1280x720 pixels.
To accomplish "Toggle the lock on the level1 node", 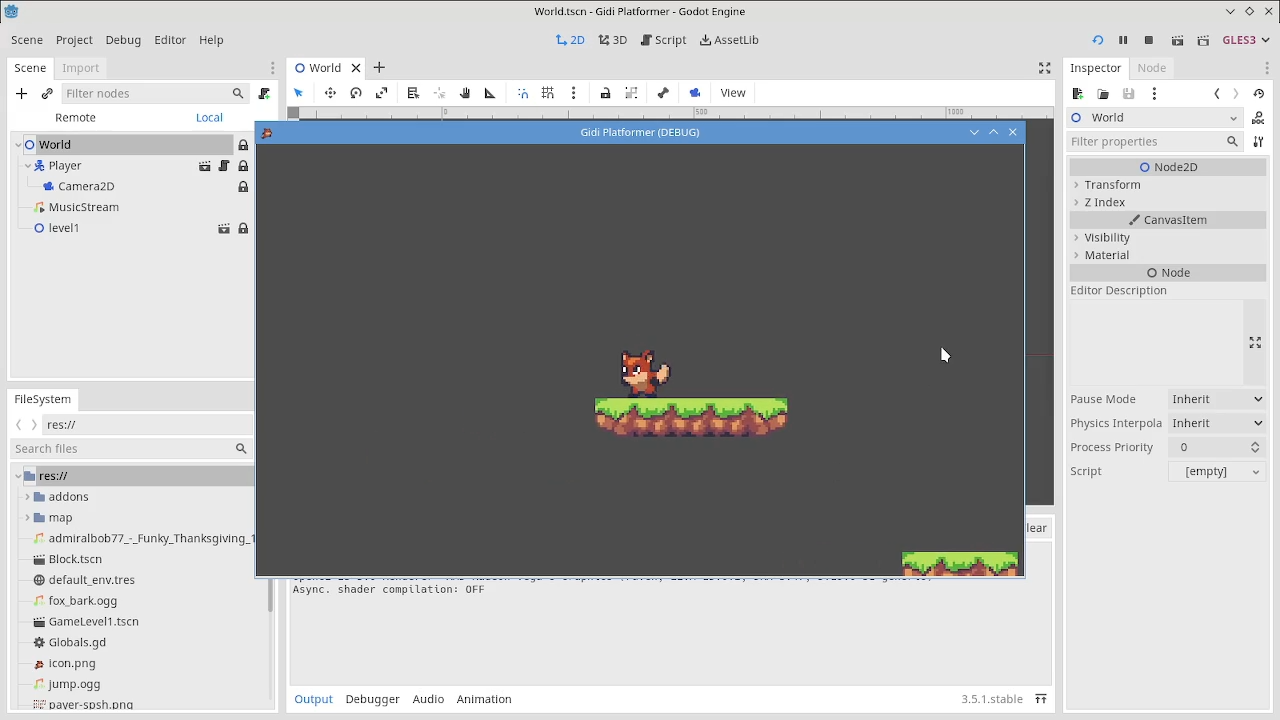I will pyautogui.click(x=243, y=228).
